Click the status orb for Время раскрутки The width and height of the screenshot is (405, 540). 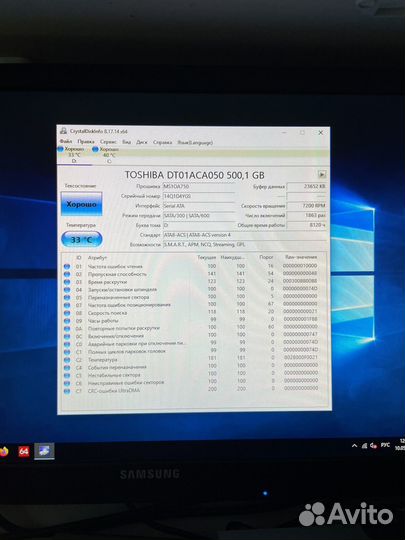click(x=67, y=282)
